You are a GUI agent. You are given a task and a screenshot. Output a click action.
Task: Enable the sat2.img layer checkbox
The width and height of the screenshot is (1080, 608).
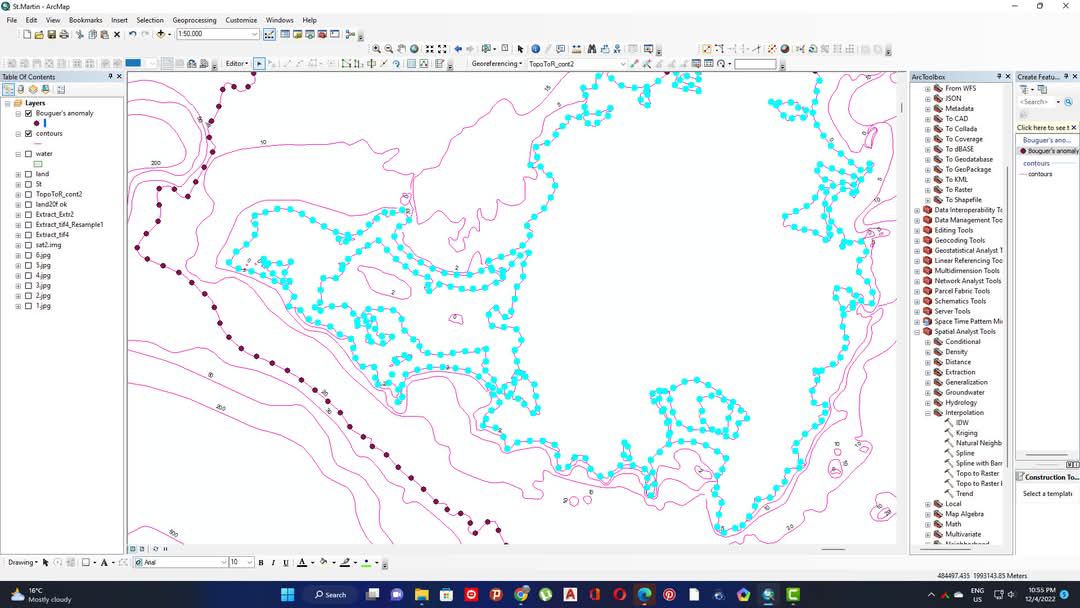point(28,245)
